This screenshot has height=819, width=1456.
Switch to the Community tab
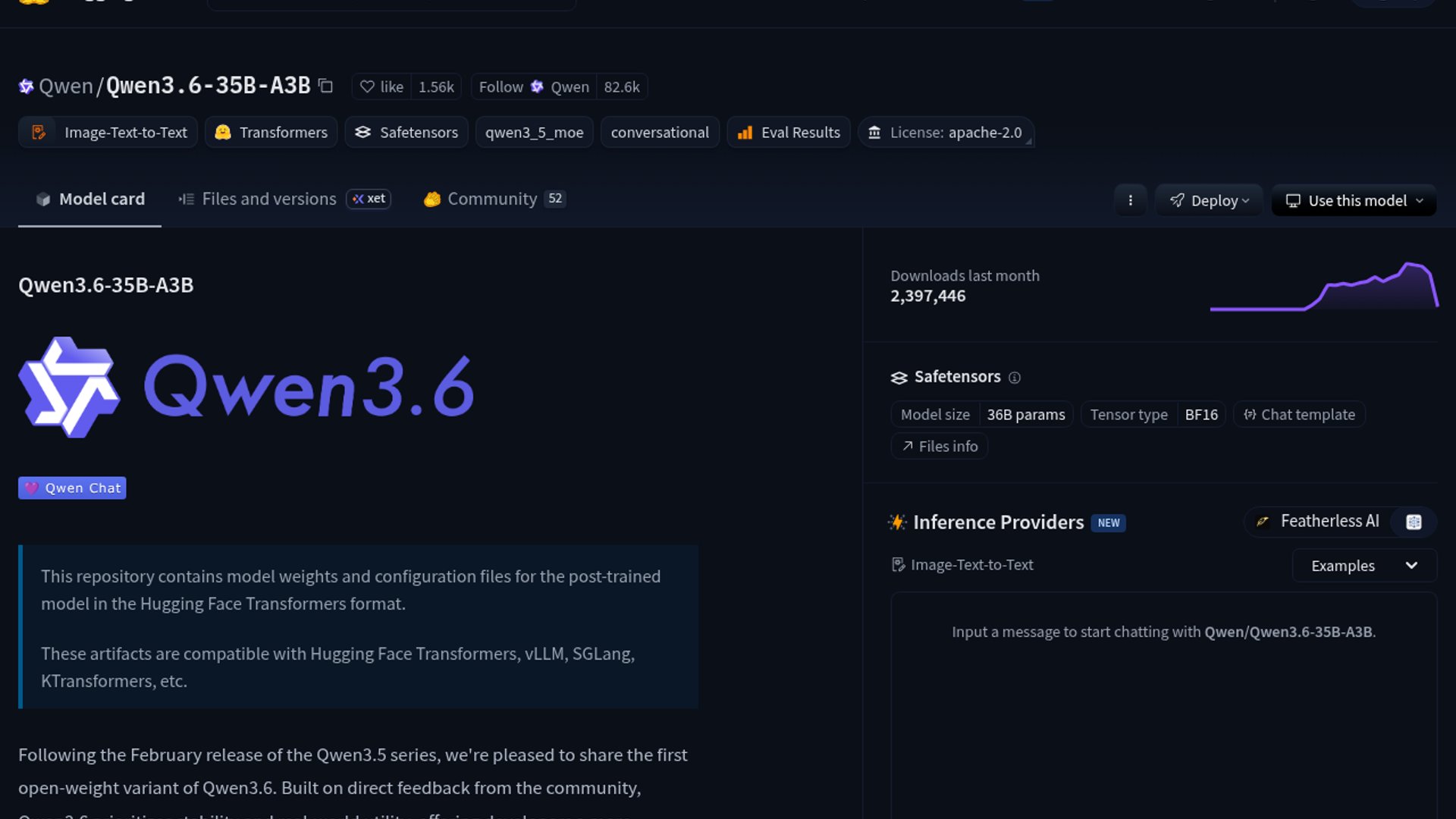[494, 199]
